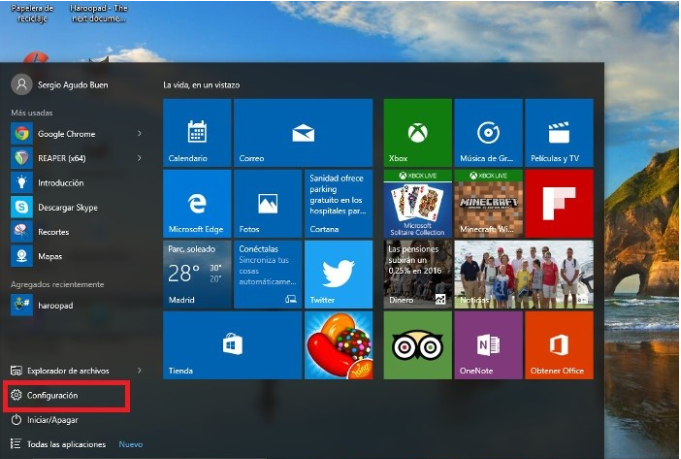Open the Fotos tile
This screenshot has height=459, width=681.
268,204
